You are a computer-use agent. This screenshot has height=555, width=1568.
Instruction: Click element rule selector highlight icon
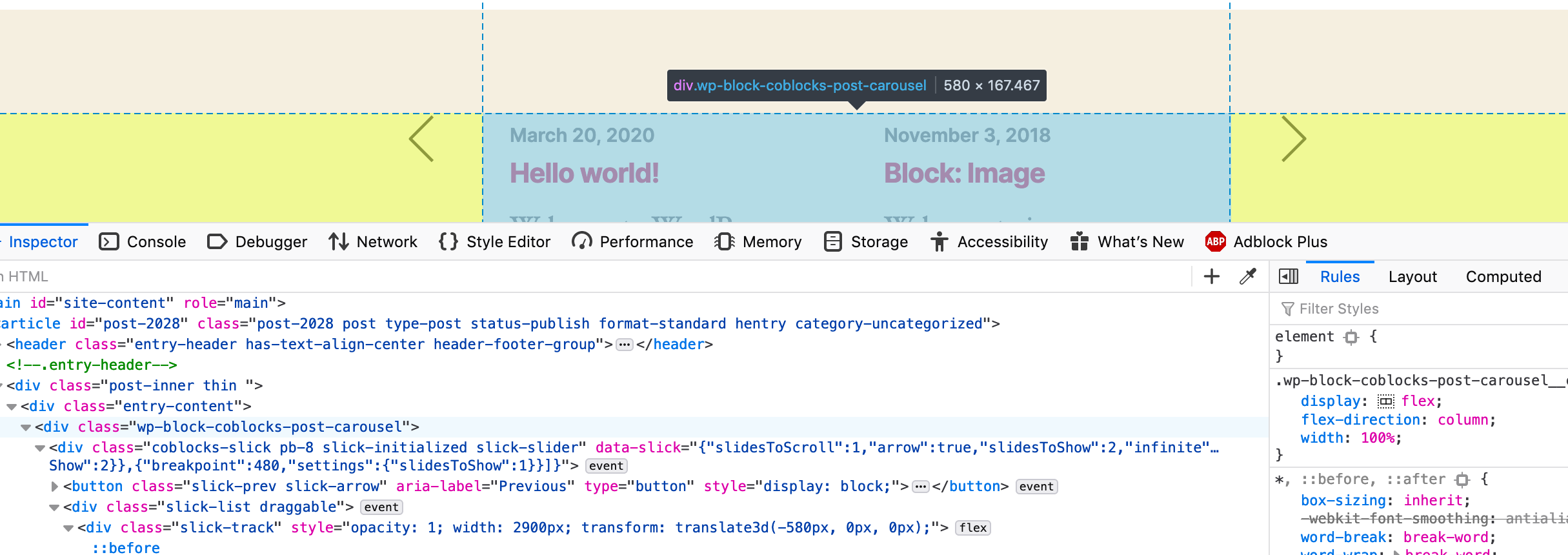(x=1351, y=337)
